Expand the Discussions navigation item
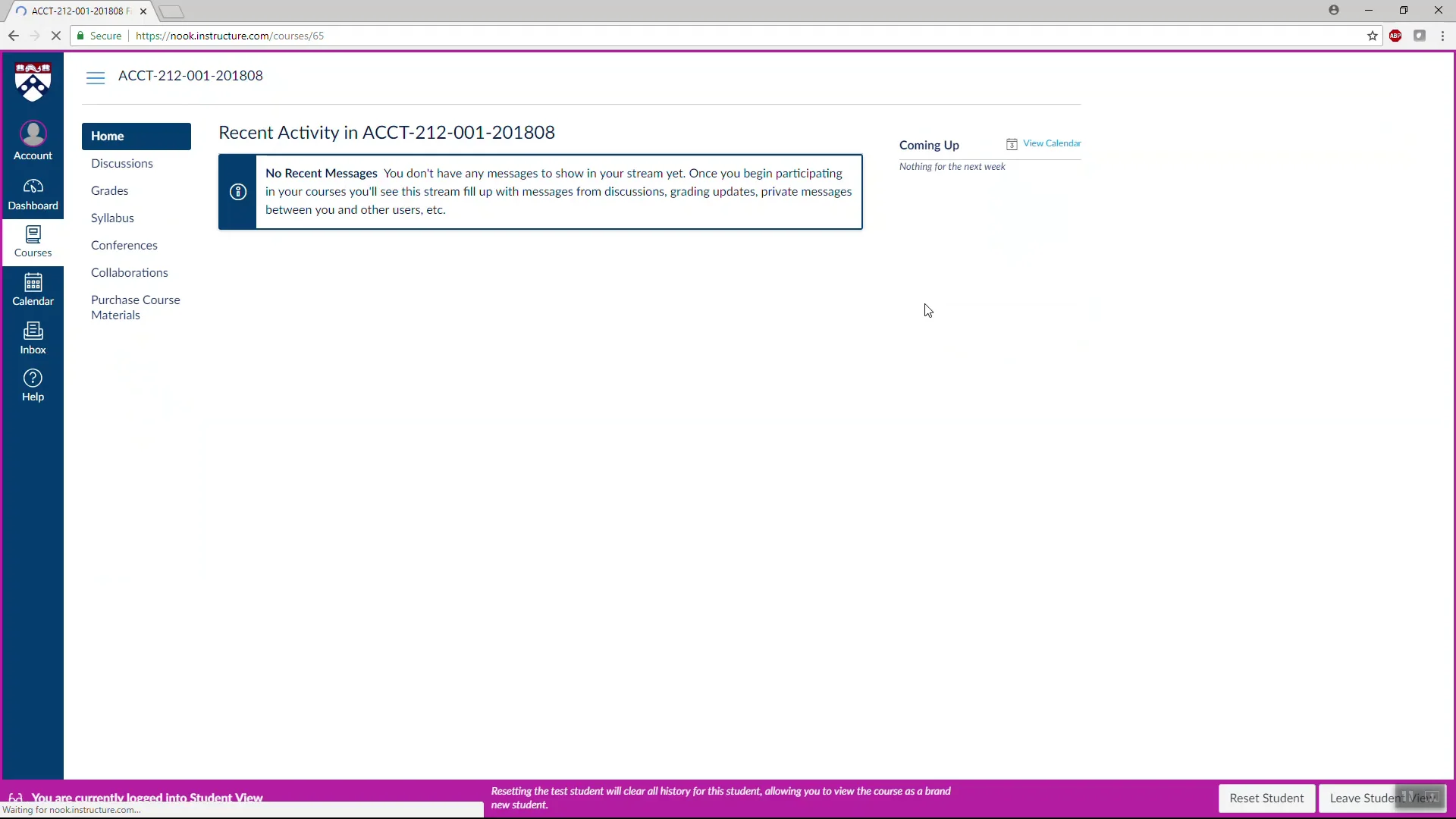Image resolution: width=1456 pixels, height=819 pixels. click(122, 163)
